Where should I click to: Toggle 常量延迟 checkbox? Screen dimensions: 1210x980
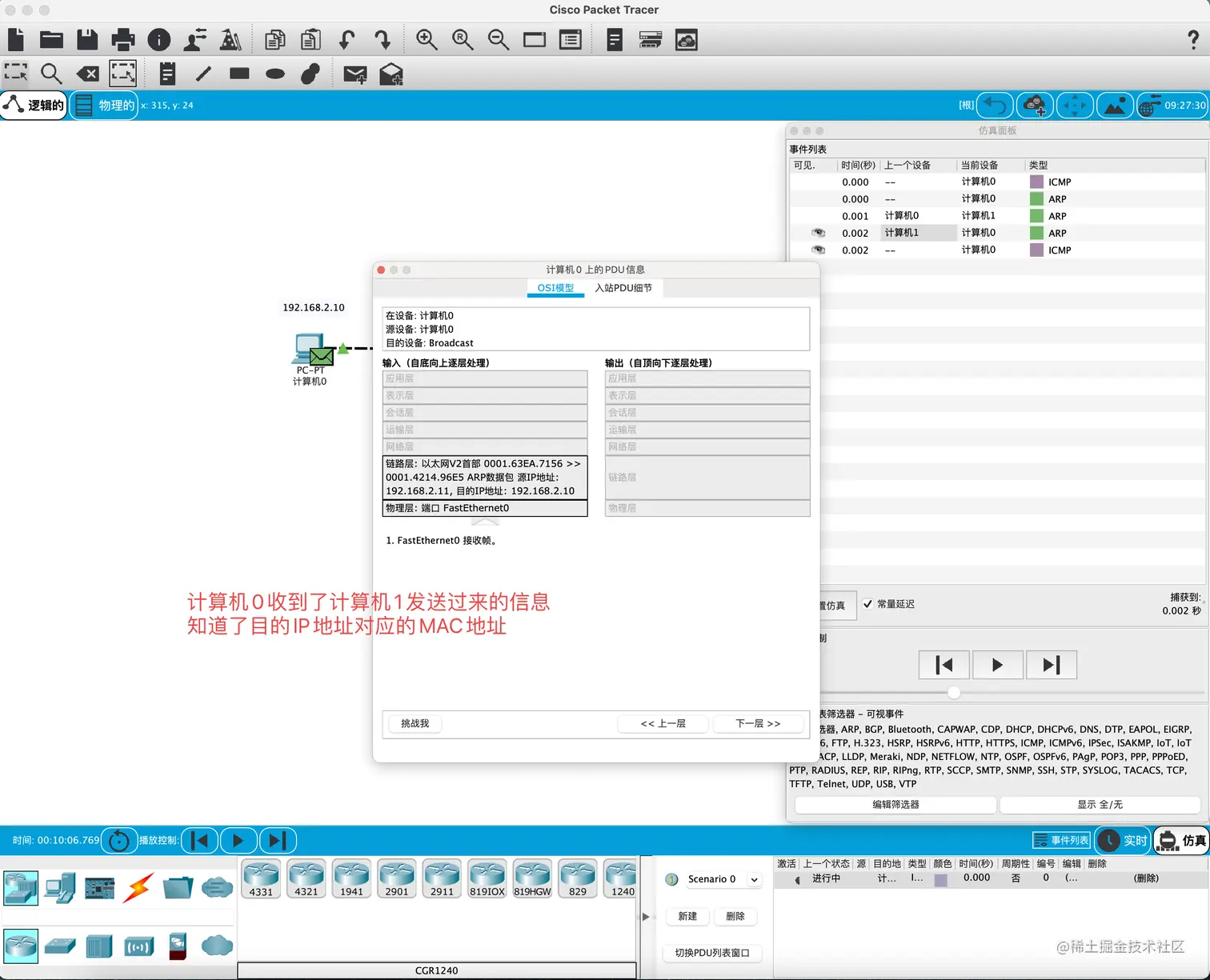click(x=867, y=604)
